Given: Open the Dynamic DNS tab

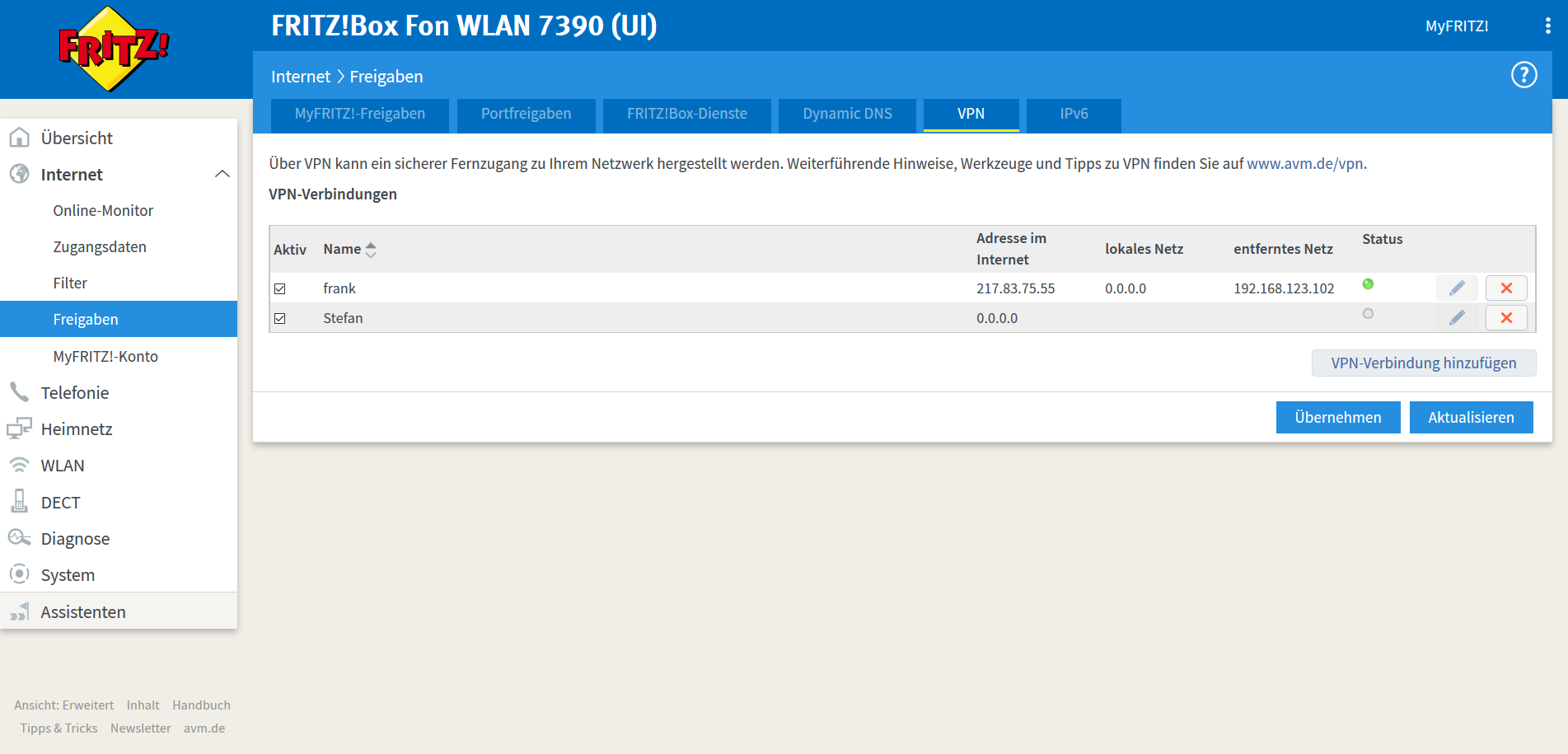Looking at the screenshot, I should click(847, 115).
